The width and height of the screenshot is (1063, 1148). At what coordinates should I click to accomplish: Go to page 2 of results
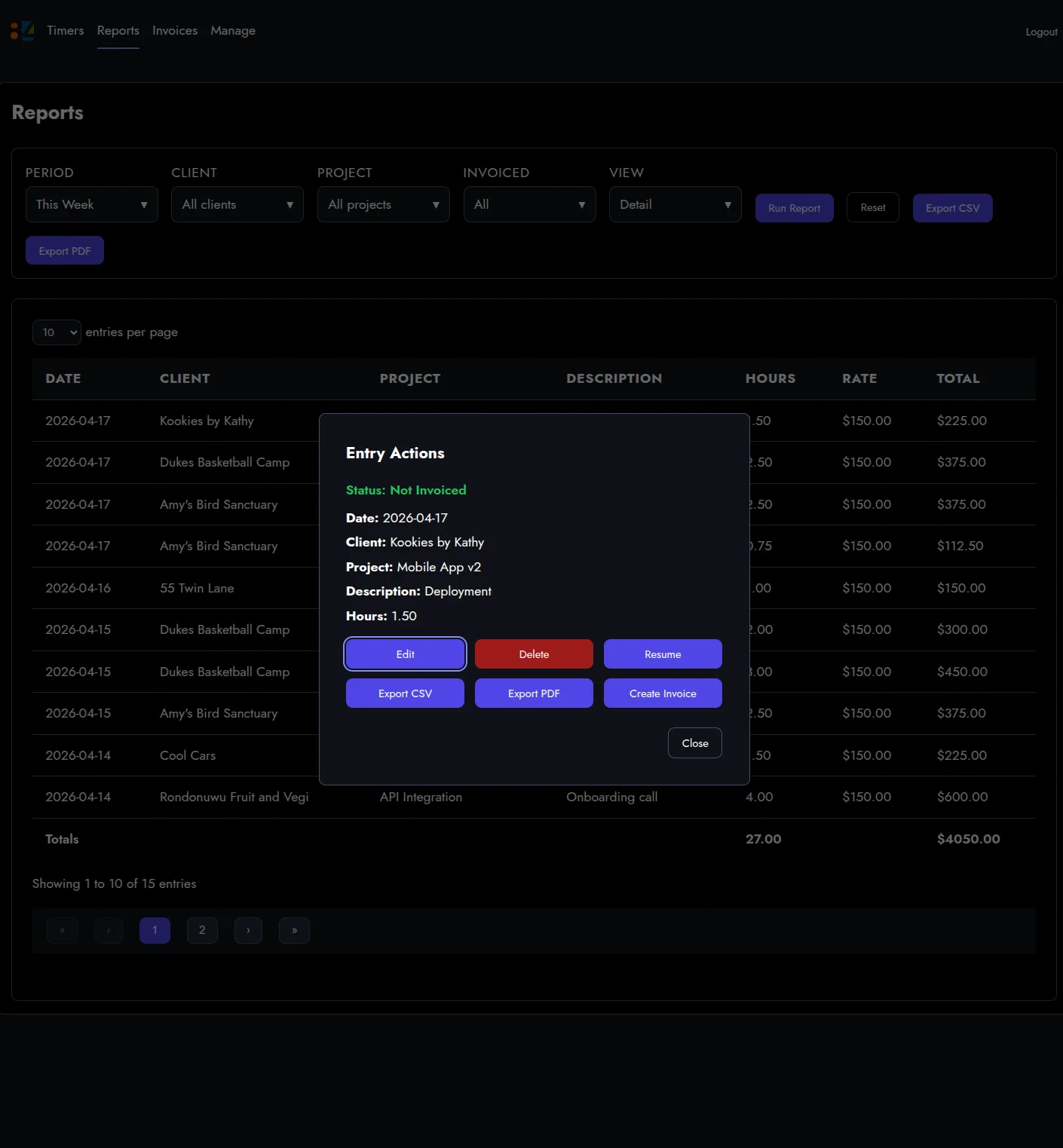(x=202, y=930)
